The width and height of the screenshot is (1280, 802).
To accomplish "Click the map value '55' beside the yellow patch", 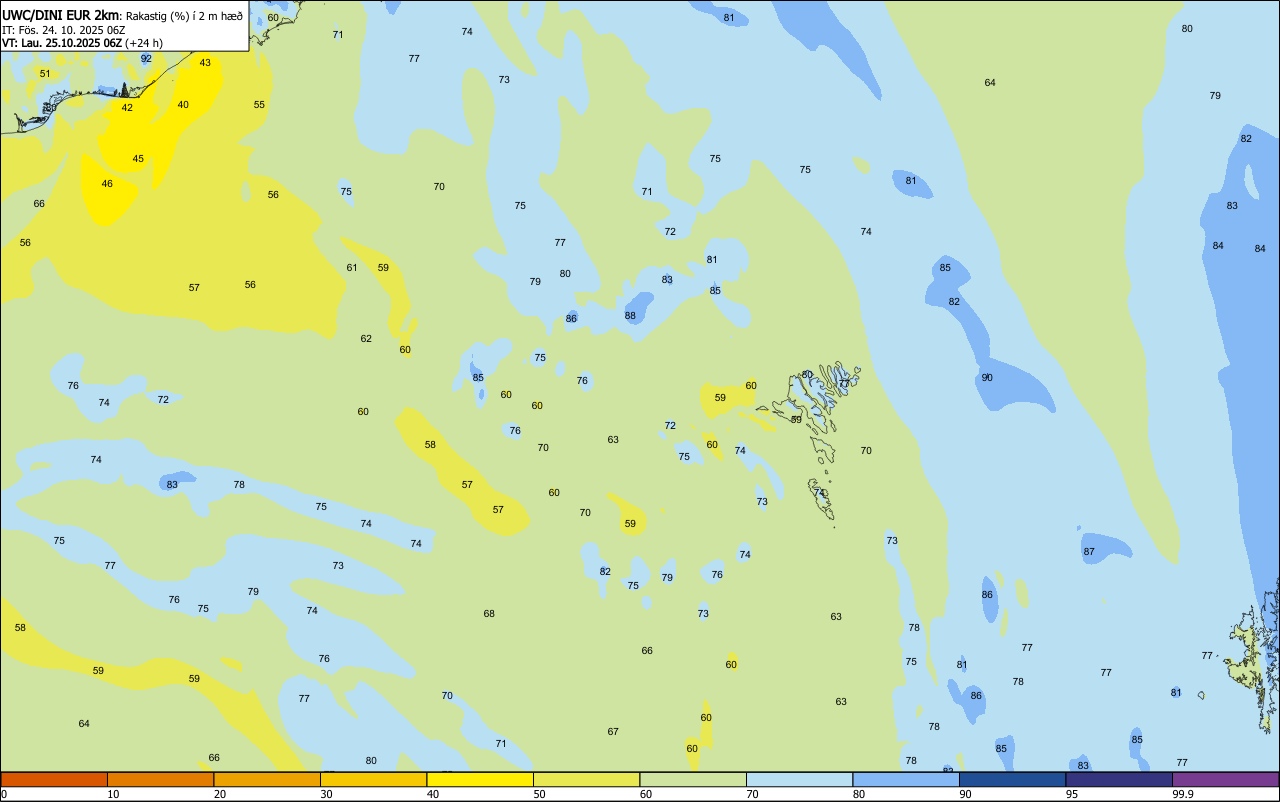I will pos(259,105).
